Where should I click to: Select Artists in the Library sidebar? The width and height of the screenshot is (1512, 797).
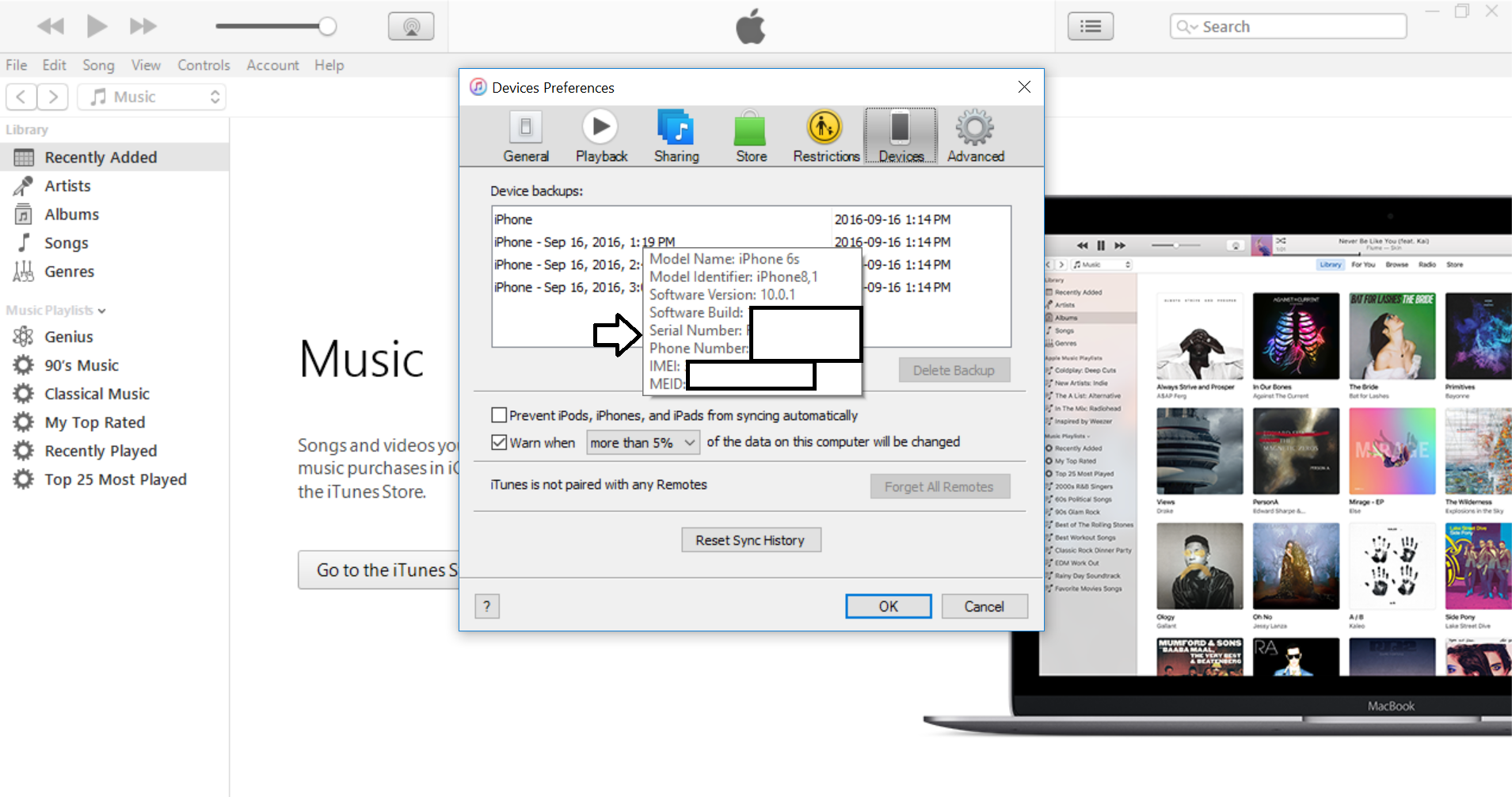point(115,185)
